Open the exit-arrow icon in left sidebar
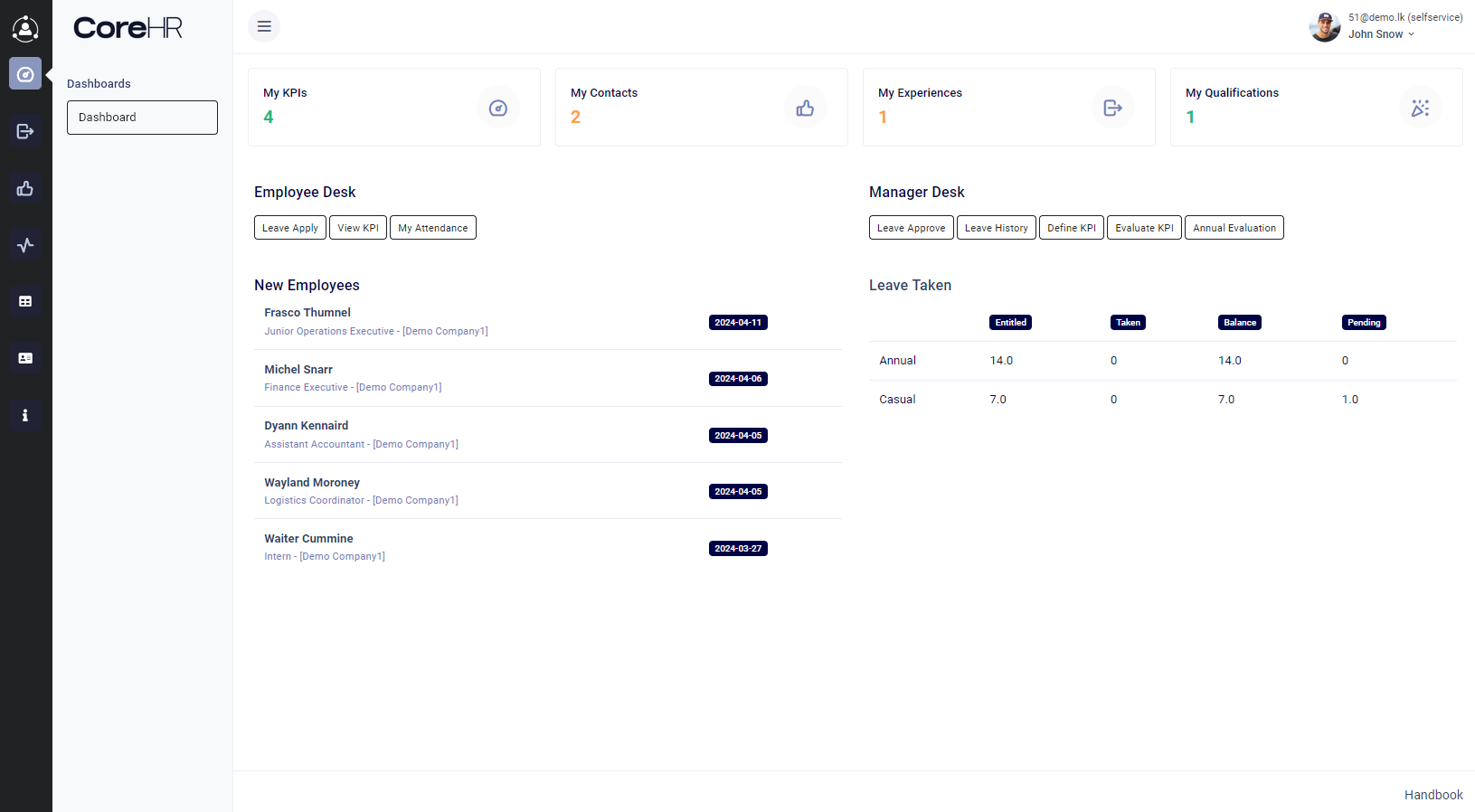 pyautogui.click(x=25, y=131)
